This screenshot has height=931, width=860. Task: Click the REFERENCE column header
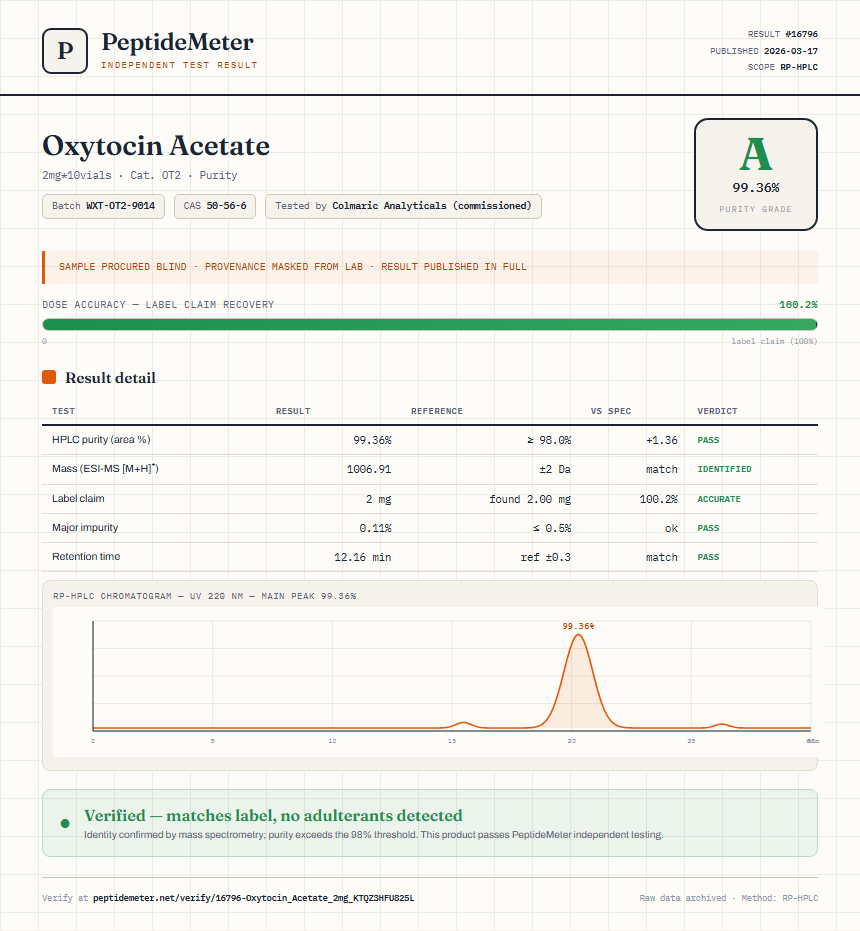tap(437, 411)
